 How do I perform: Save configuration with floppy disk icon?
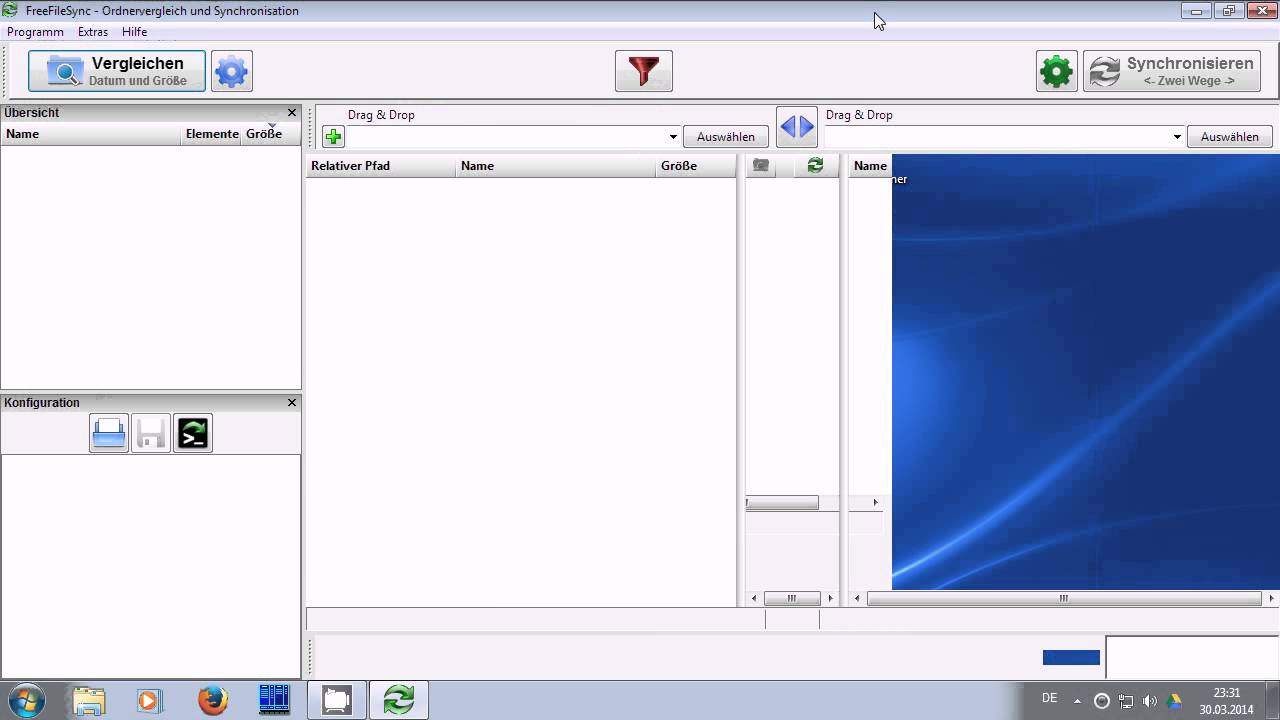tap(151, 433)
